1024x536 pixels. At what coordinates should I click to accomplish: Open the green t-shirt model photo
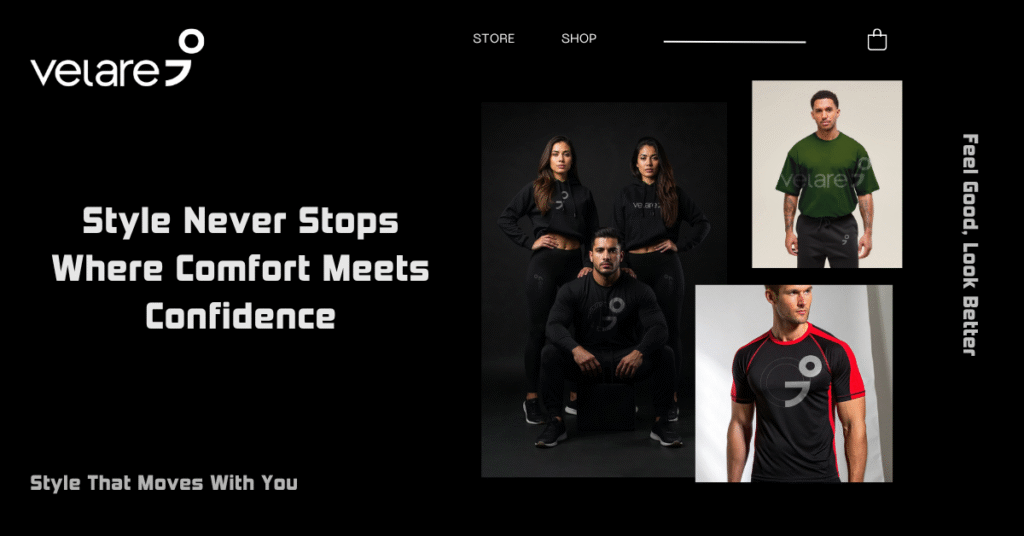click(x=827, y=174)
